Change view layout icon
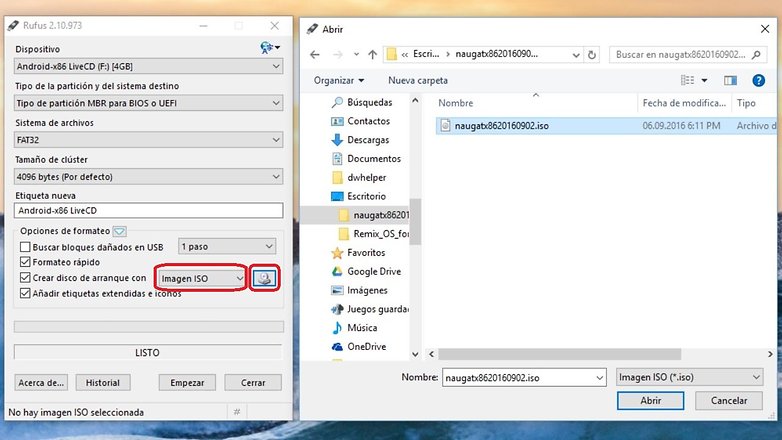The width and height of the screenshot is (782, 440). 688,80
